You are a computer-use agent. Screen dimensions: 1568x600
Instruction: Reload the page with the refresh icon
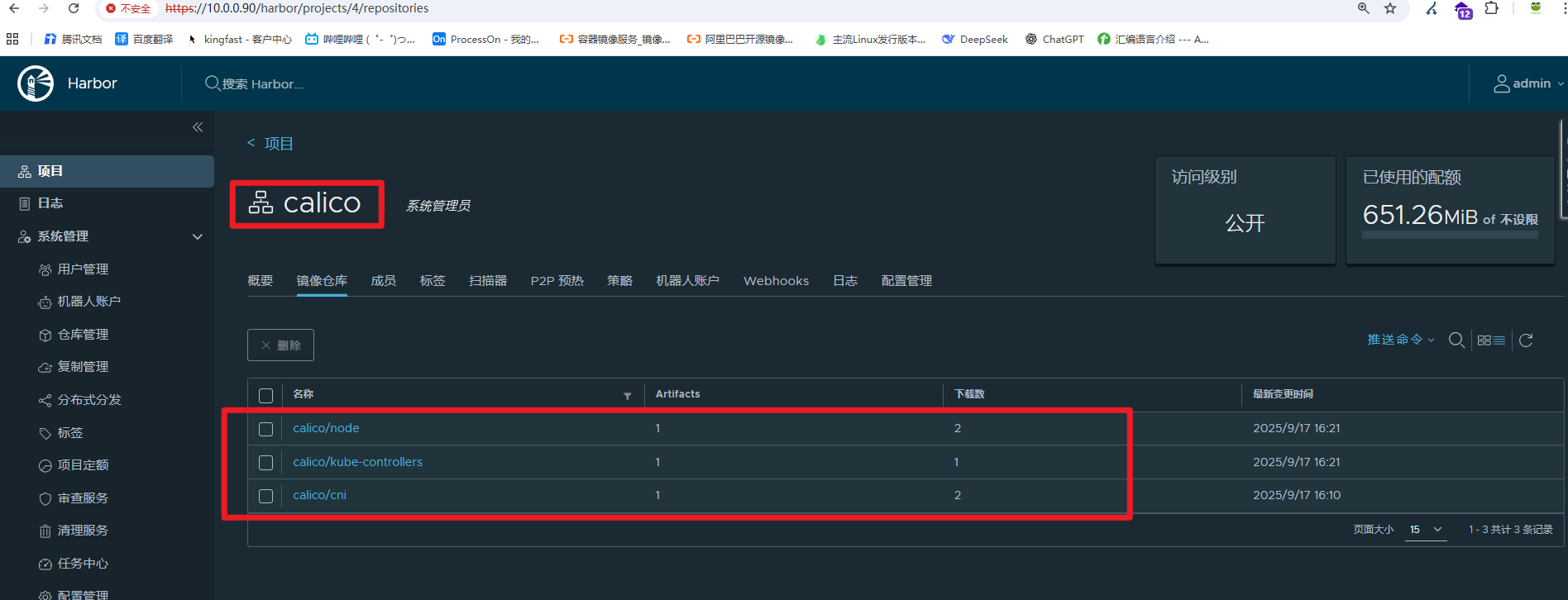click(x=74, y=8)
